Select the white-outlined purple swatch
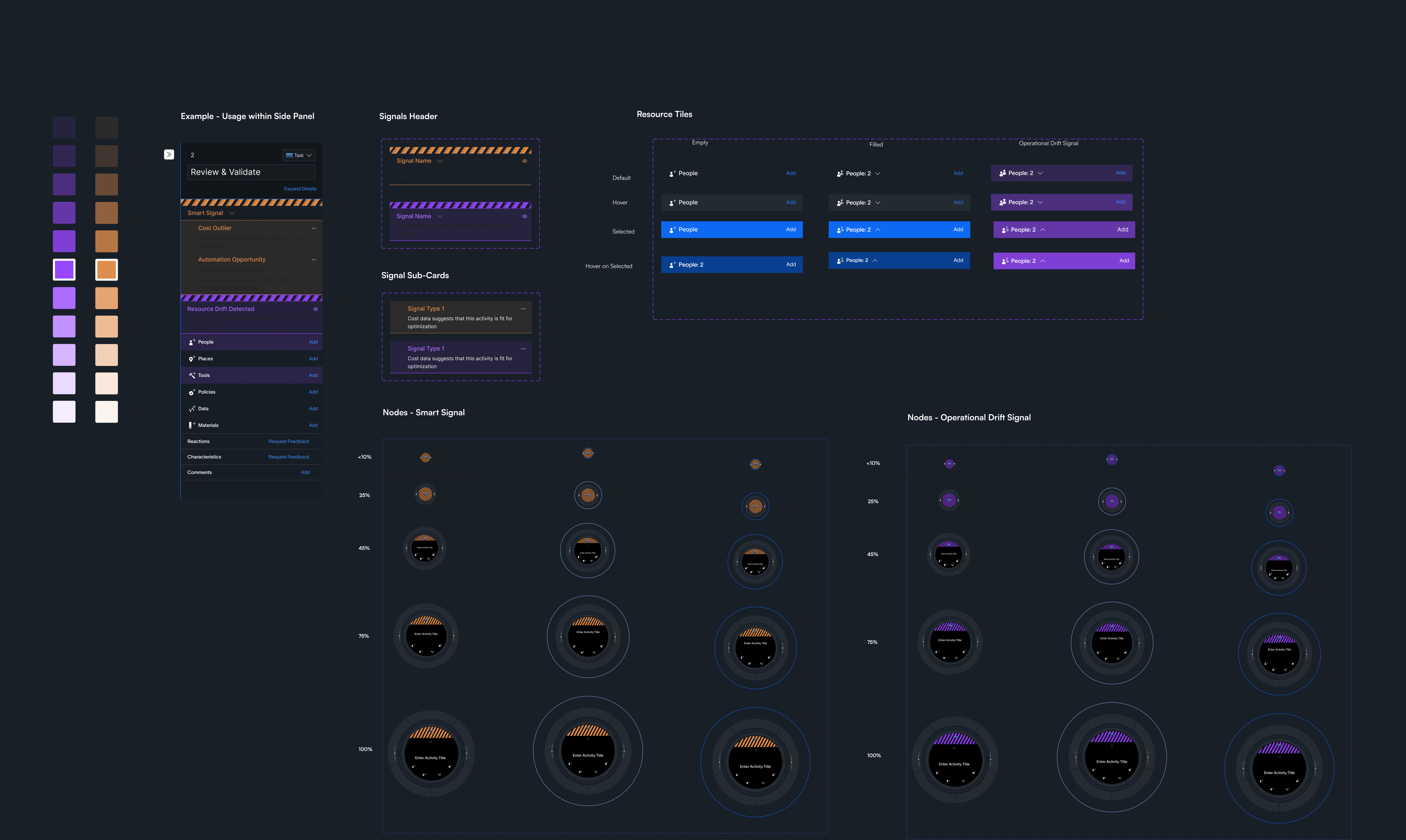This screenshot has width=1406, height=840. click(x=64, y=270)
